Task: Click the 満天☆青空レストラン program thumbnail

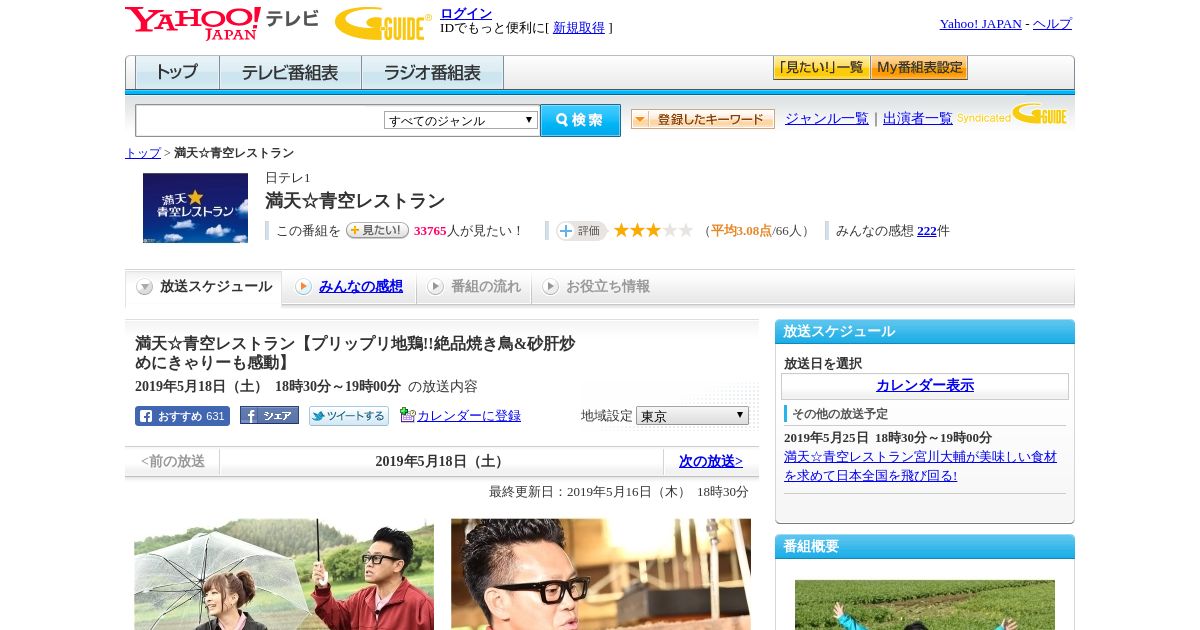Action: (x=195, y=208)
